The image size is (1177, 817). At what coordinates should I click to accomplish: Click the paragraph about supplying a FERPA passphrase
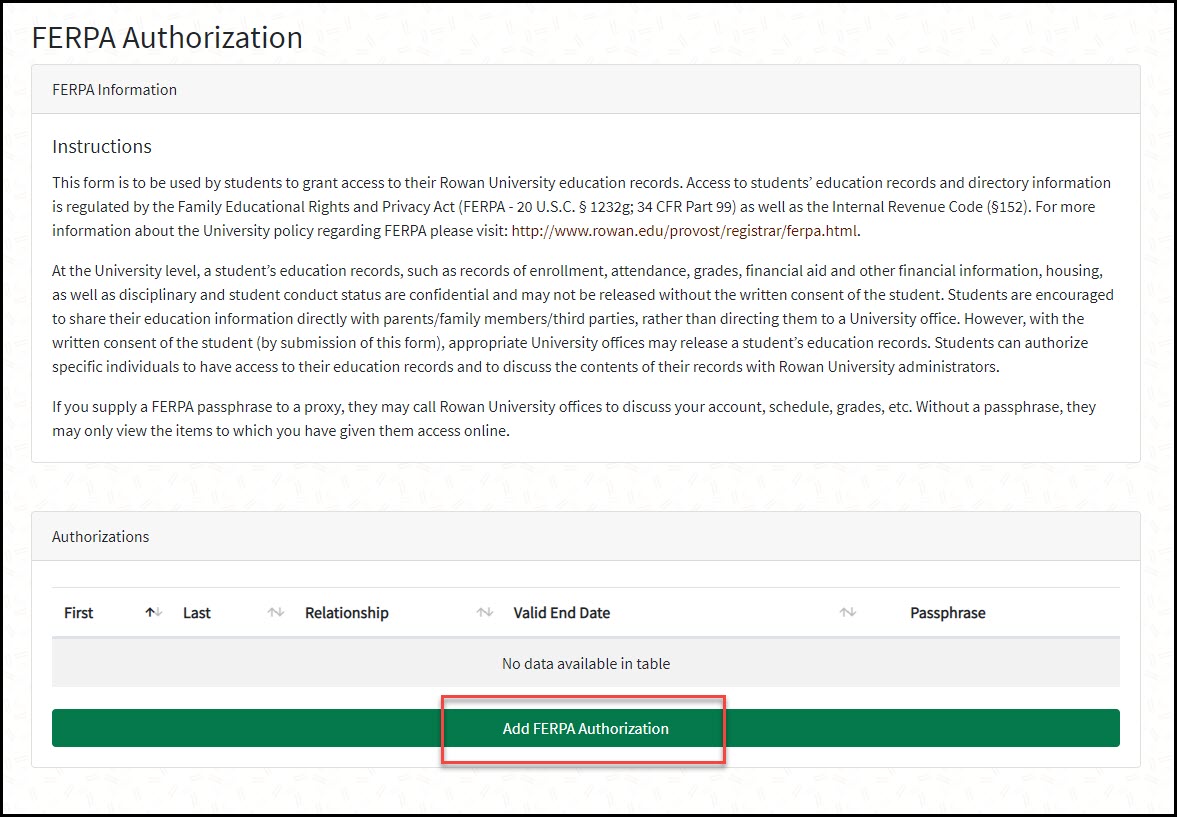point(582,420)
